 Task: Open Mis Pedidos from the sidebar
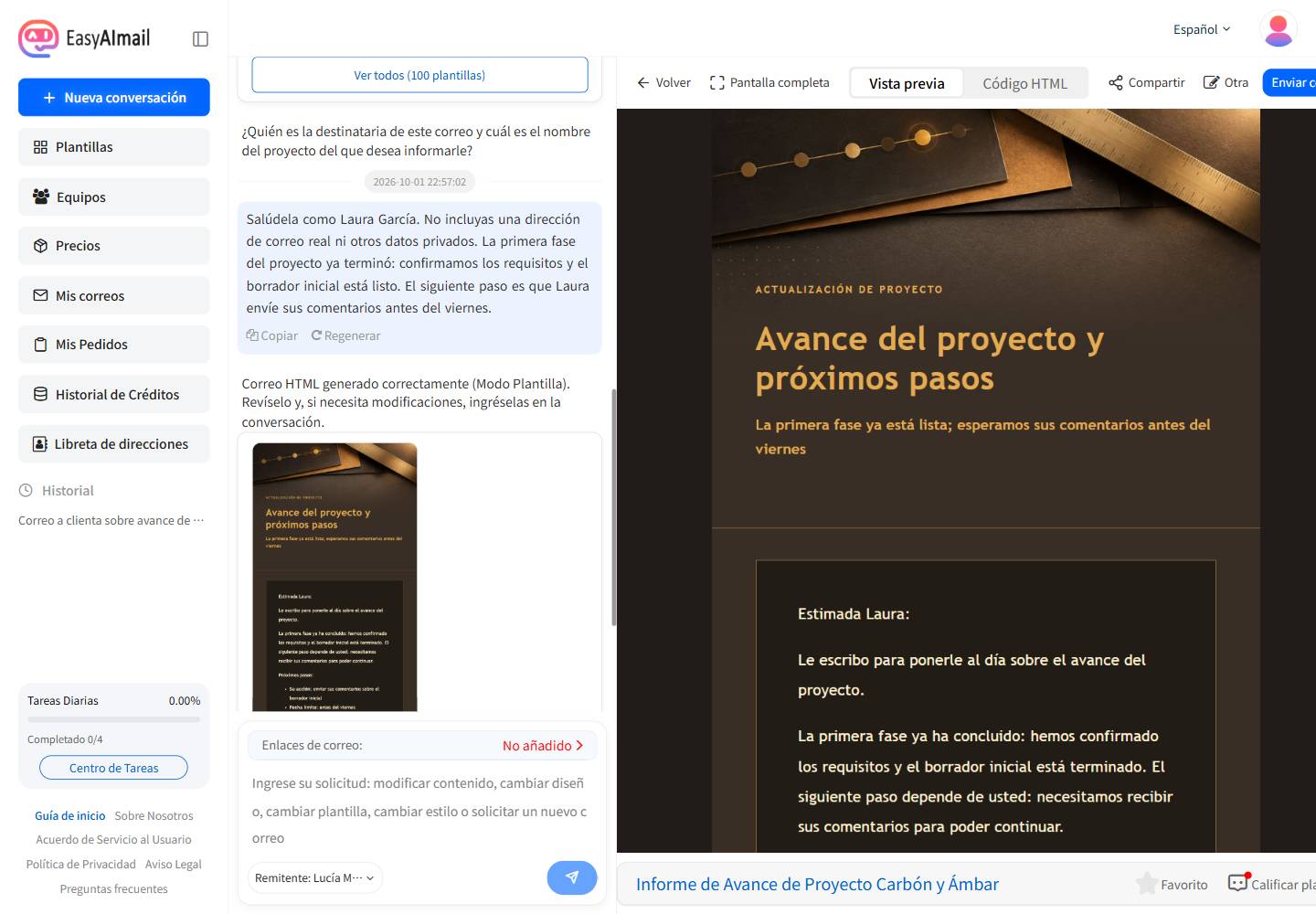[x=114, y=345]
